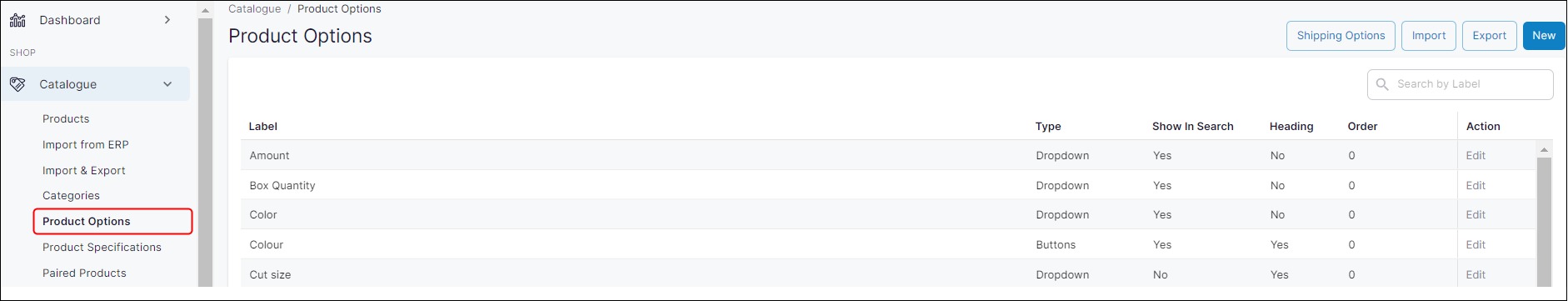The image size is (1568, 301).
Task: Collapse the Catalogue section chevron
Action: pyautogui.click(x=167, y=84)
